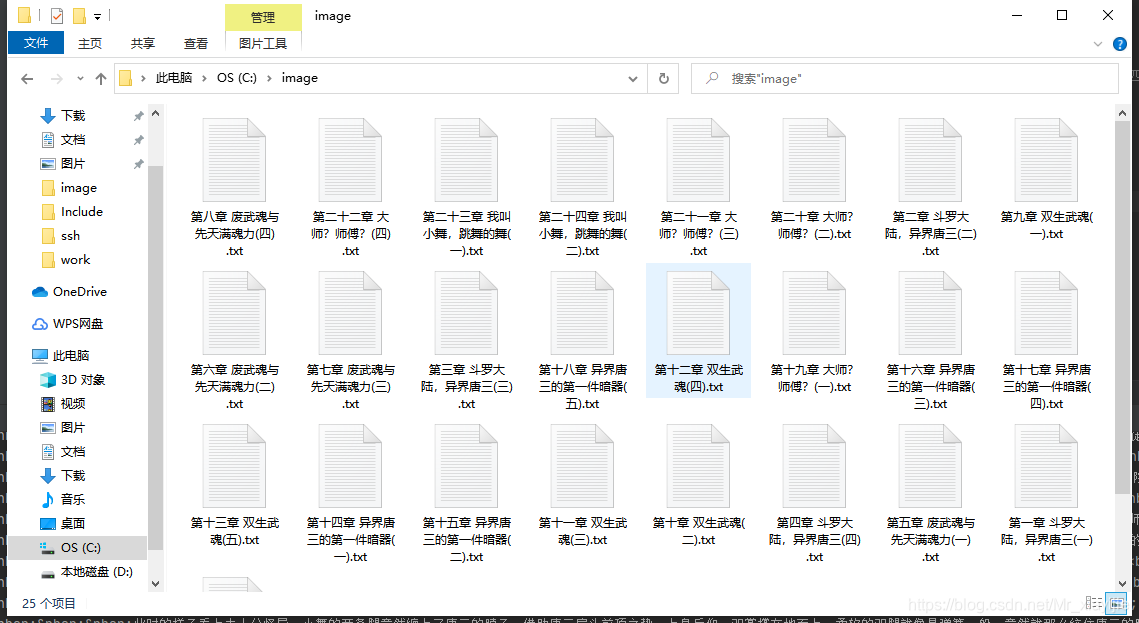This screenshot has width=1139, height=623.
Task: Select file 第二十一章 大师?师傅?(三).txt
Action: click(699, 187)
